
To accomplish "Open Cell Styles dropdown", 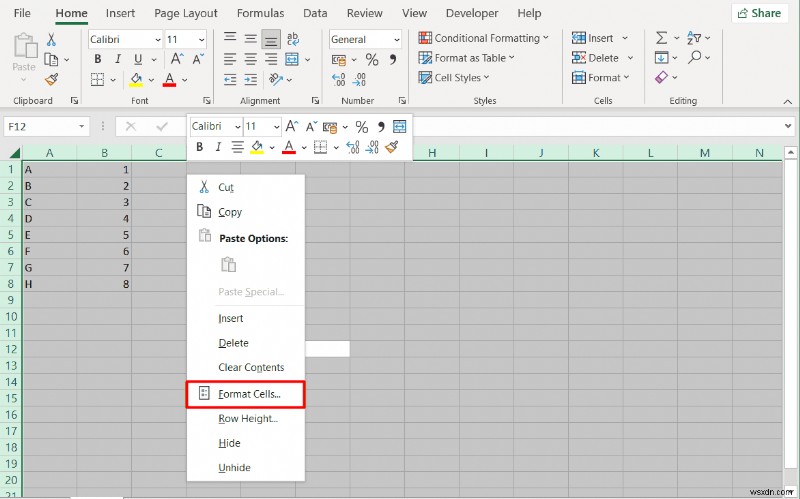I will [454, 78].
